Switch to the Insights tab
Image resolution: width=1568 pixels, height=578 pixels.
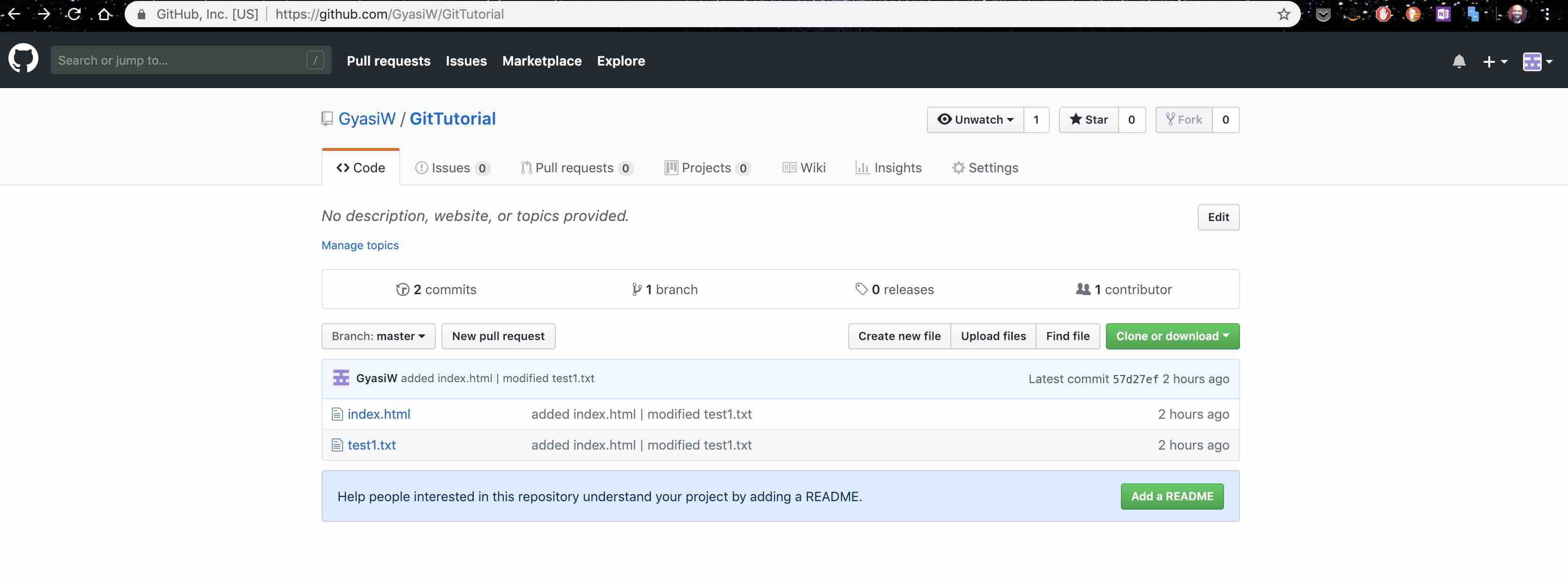[888, 168]
